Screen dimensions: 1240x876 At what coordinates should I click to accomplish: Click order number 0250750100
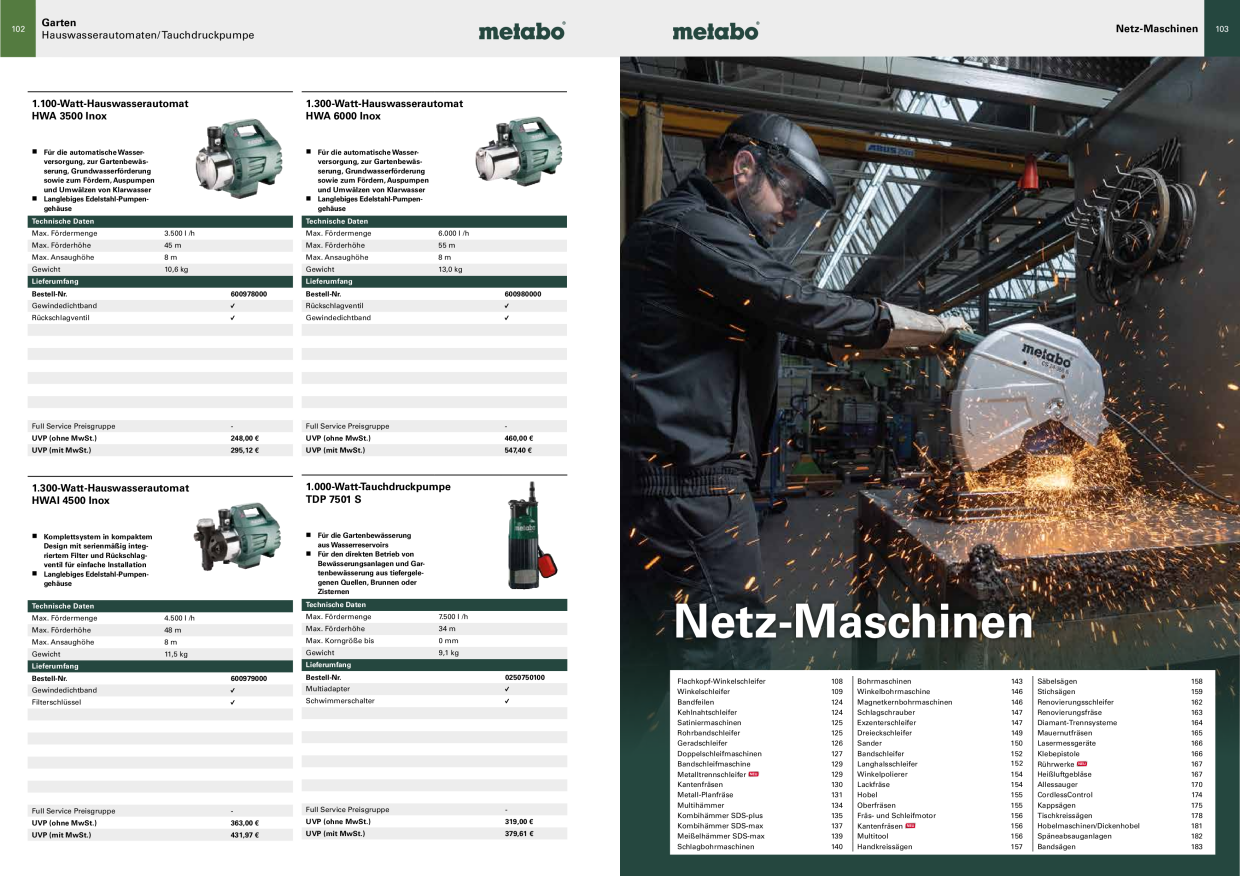pyautogui.click(x=524, y=677)
